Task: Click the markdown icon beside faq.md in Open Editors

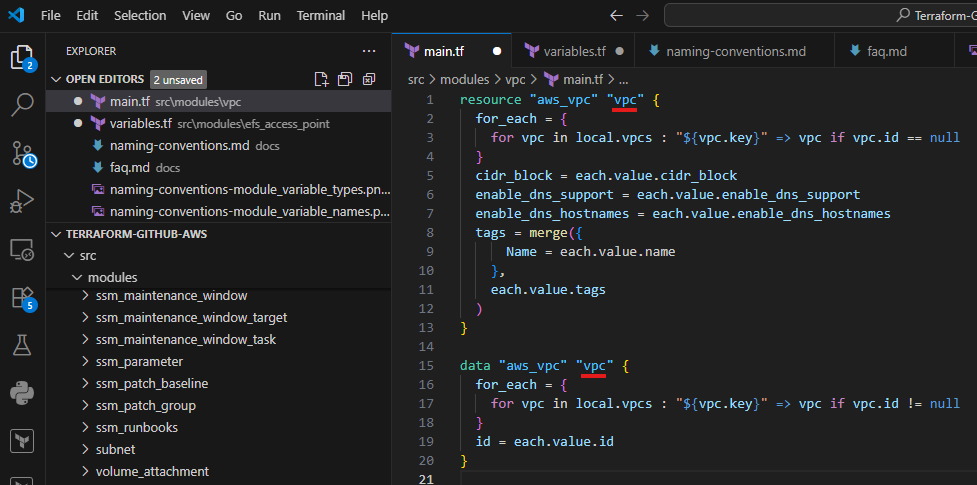Action: click(x=97, y=167)
